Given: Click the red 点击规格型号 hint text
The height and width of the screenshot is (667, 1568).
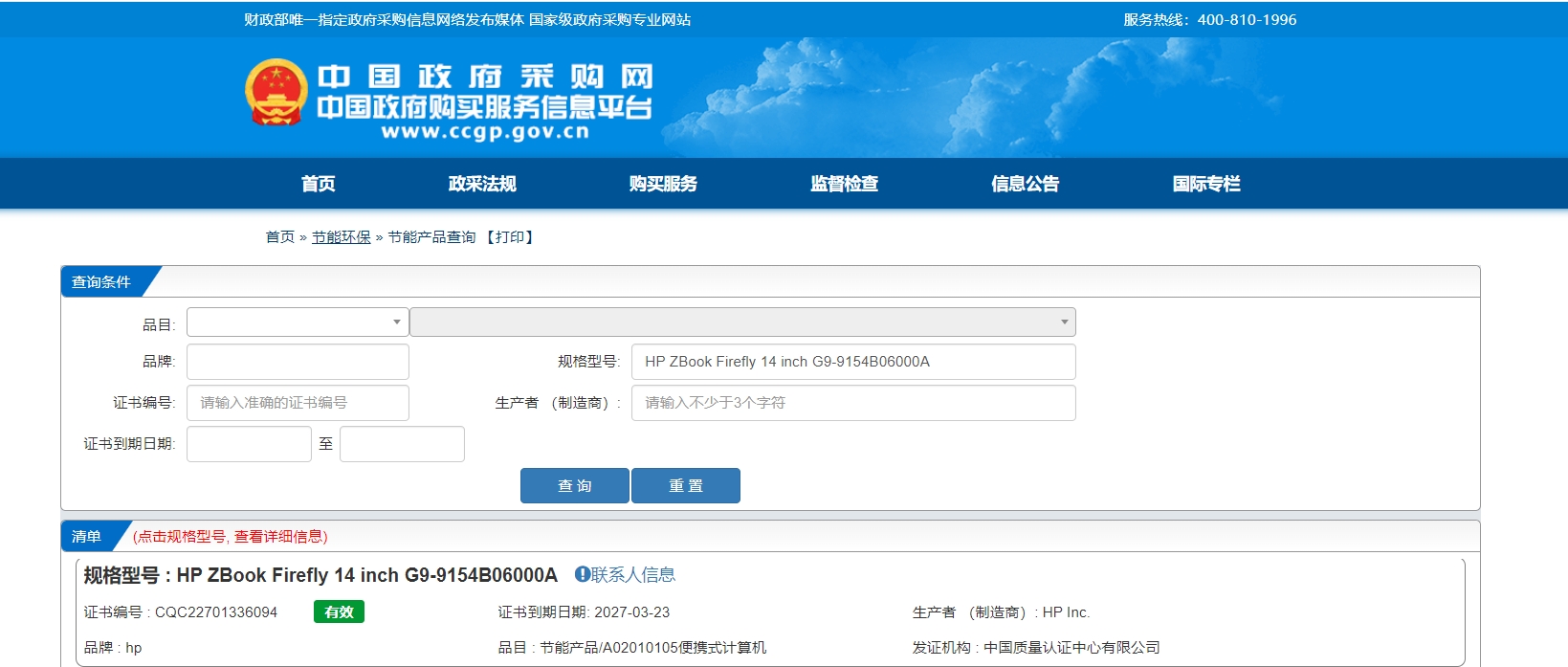Looking at the screenshot, I should point(230,537).
